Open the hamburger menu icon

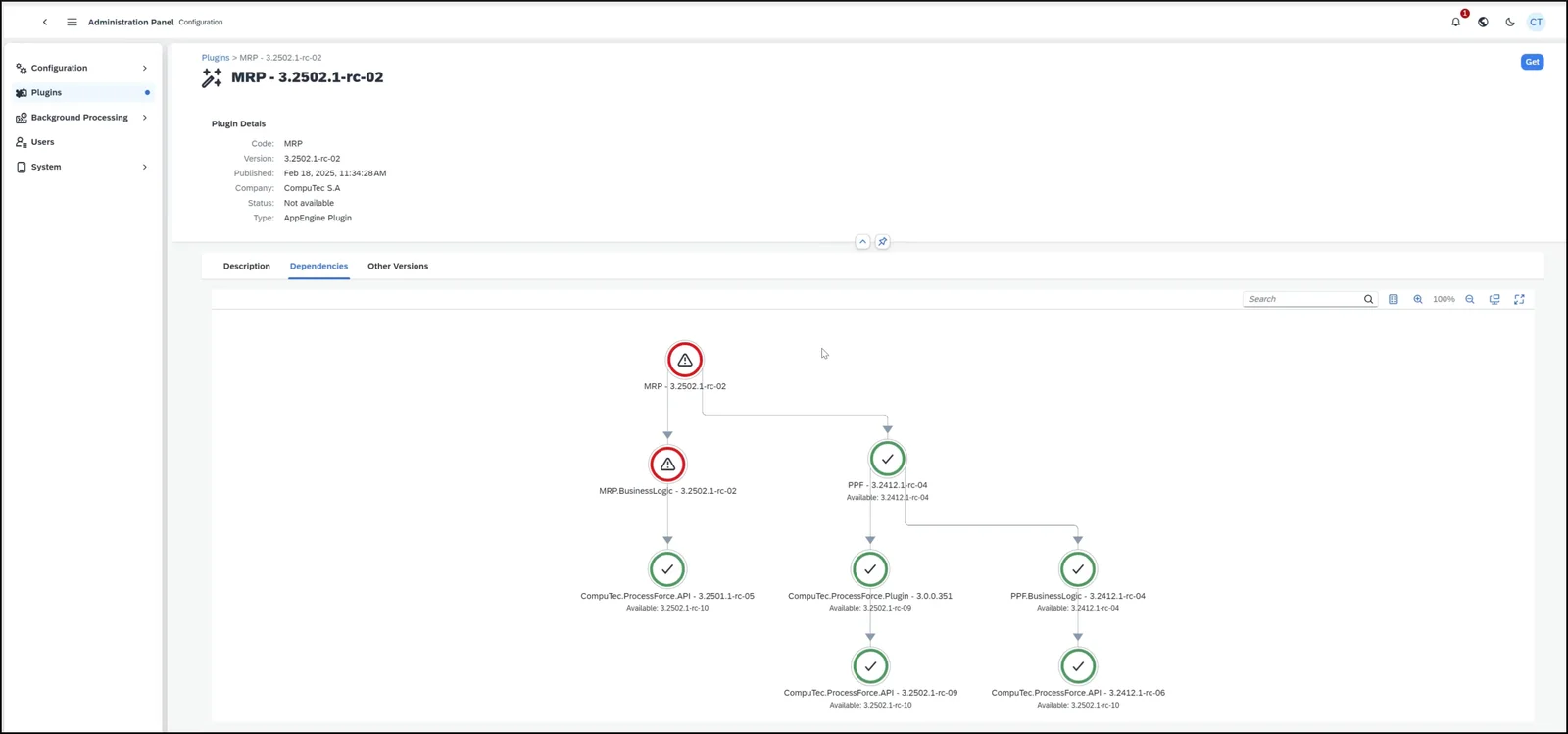[x=72, y=22]
